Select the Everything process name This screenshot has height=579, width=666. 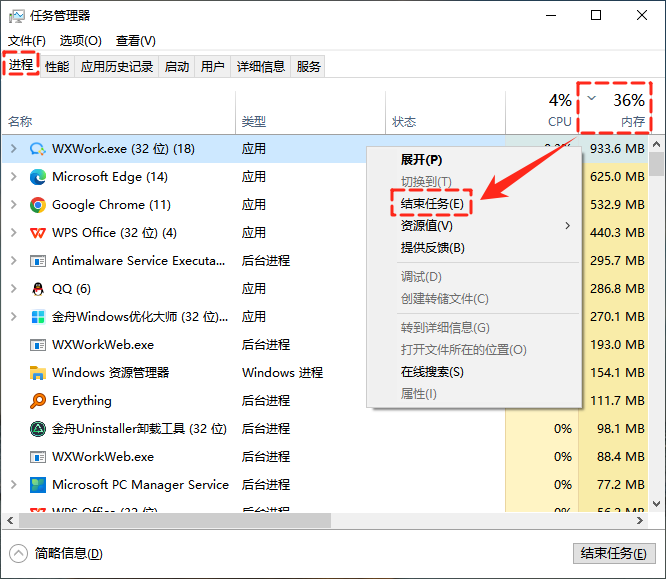pos(82,401)
